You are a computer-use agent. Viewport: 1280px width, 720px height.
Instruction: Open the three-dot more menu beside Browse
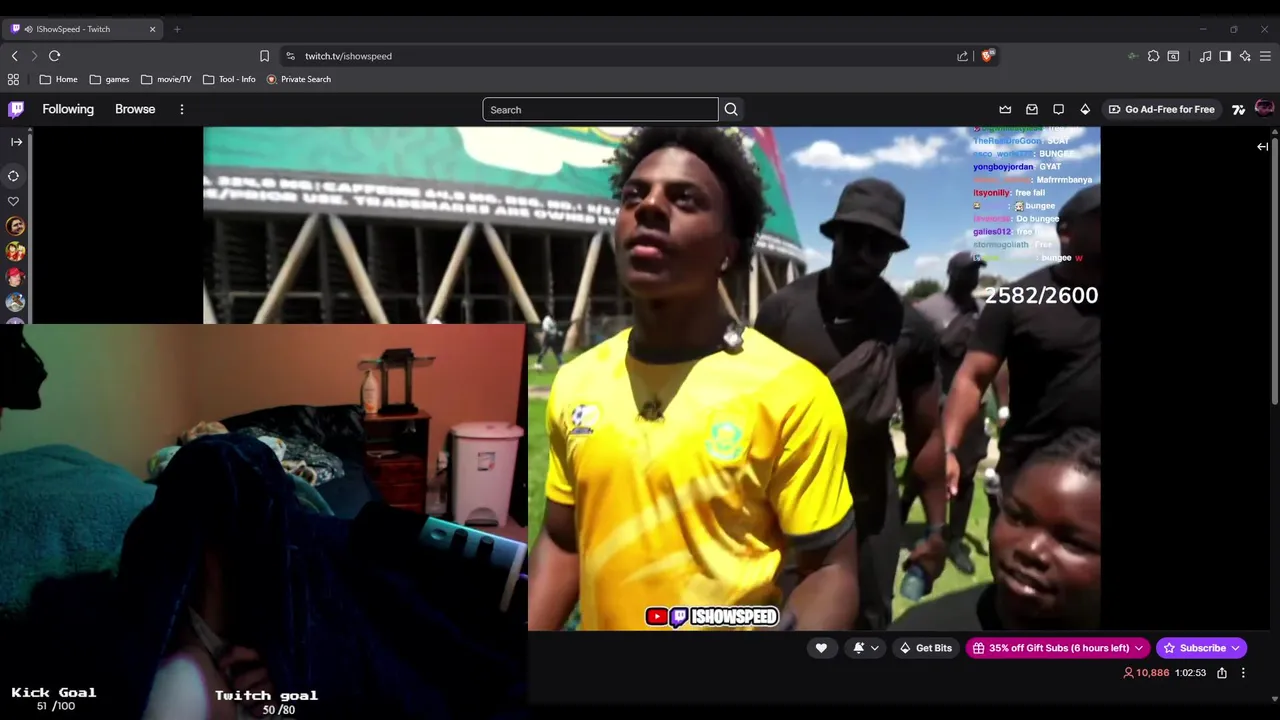pos(181,109)
